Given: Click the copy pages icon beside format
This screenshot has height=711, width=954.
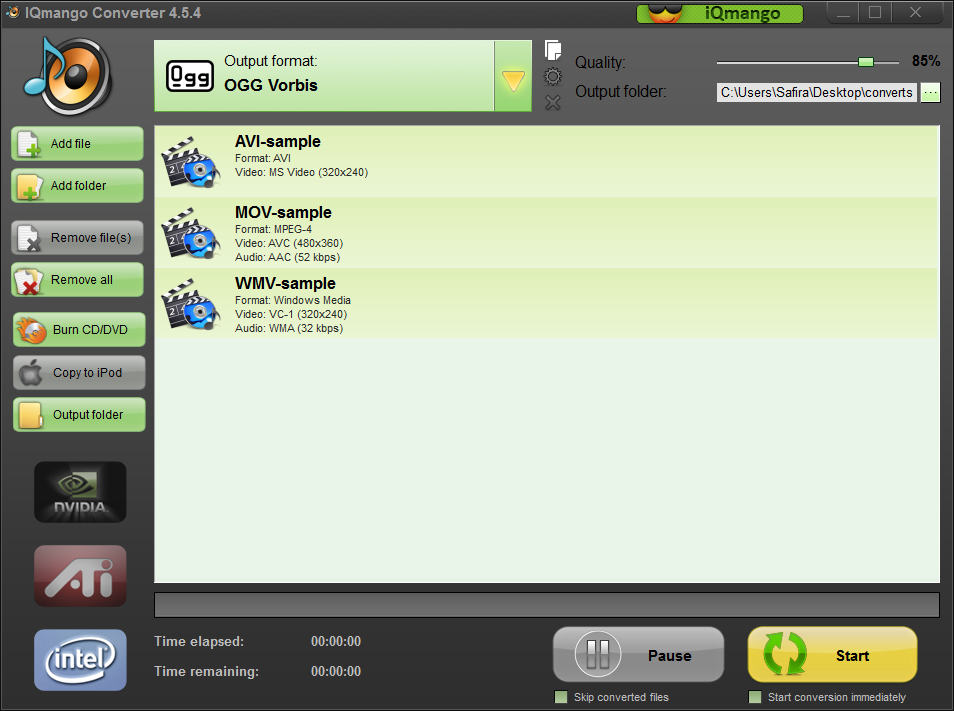Looking at the screenshot, I should 552,50.
